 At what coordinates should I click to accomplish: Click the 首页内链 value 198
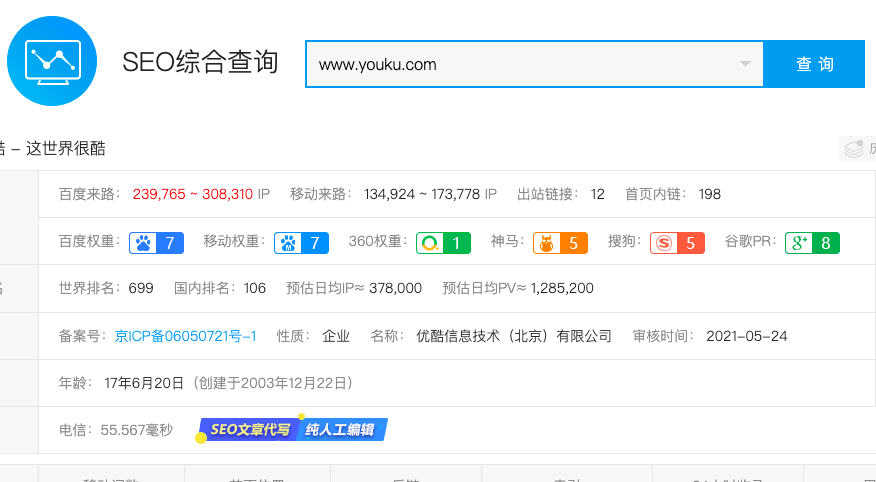pyautogui.click(x=710, y=194)
